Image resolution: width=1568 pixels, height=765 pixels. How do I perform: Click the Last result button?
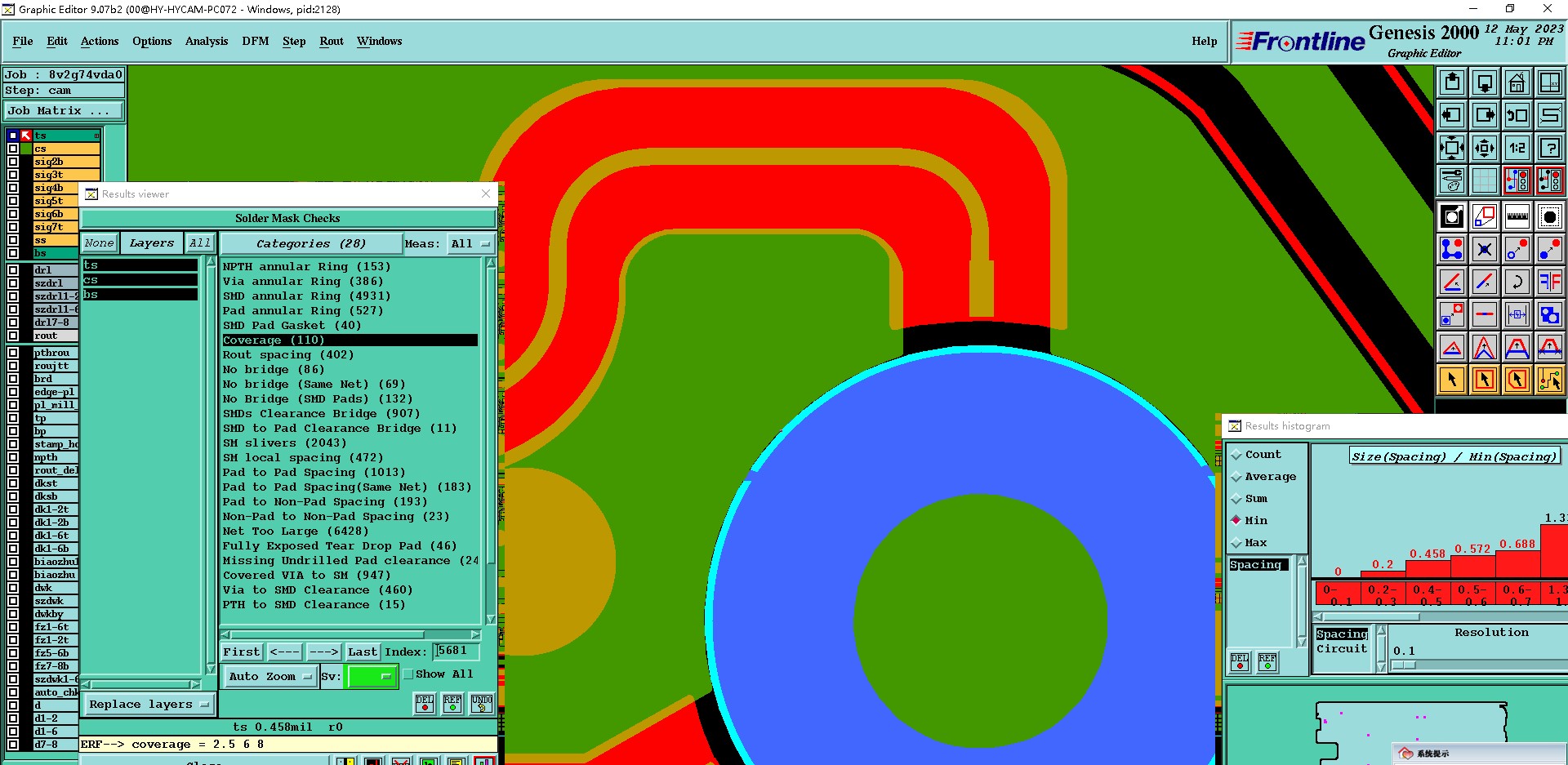363,652
